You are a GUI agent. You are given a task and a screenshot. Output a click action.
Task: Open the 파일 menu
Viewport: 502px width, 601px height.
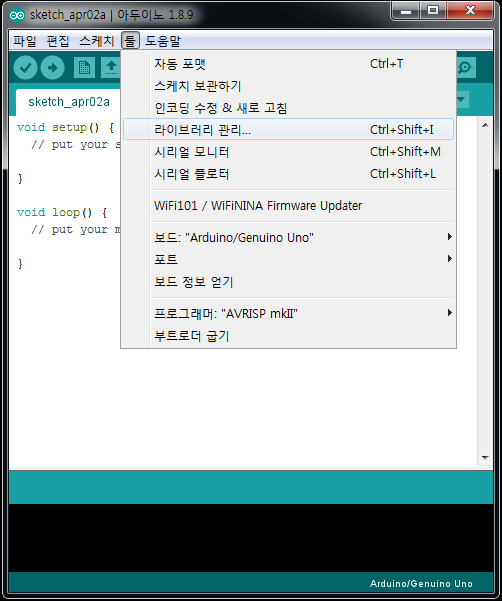pyautogui.click(x=25, y=41)
